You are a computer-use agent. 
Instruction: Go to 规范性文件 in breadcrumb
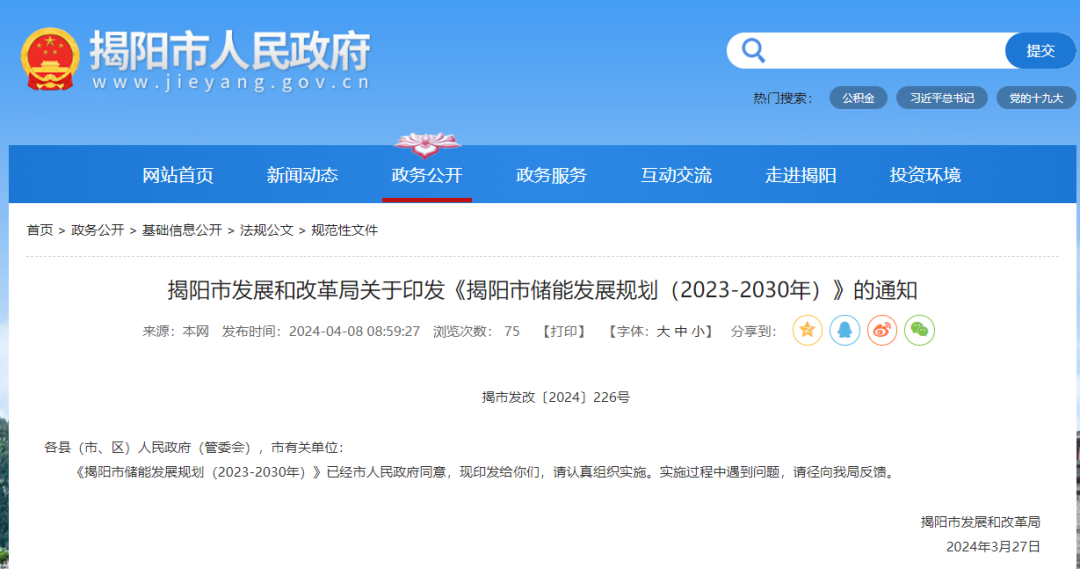tap(344, 230)
